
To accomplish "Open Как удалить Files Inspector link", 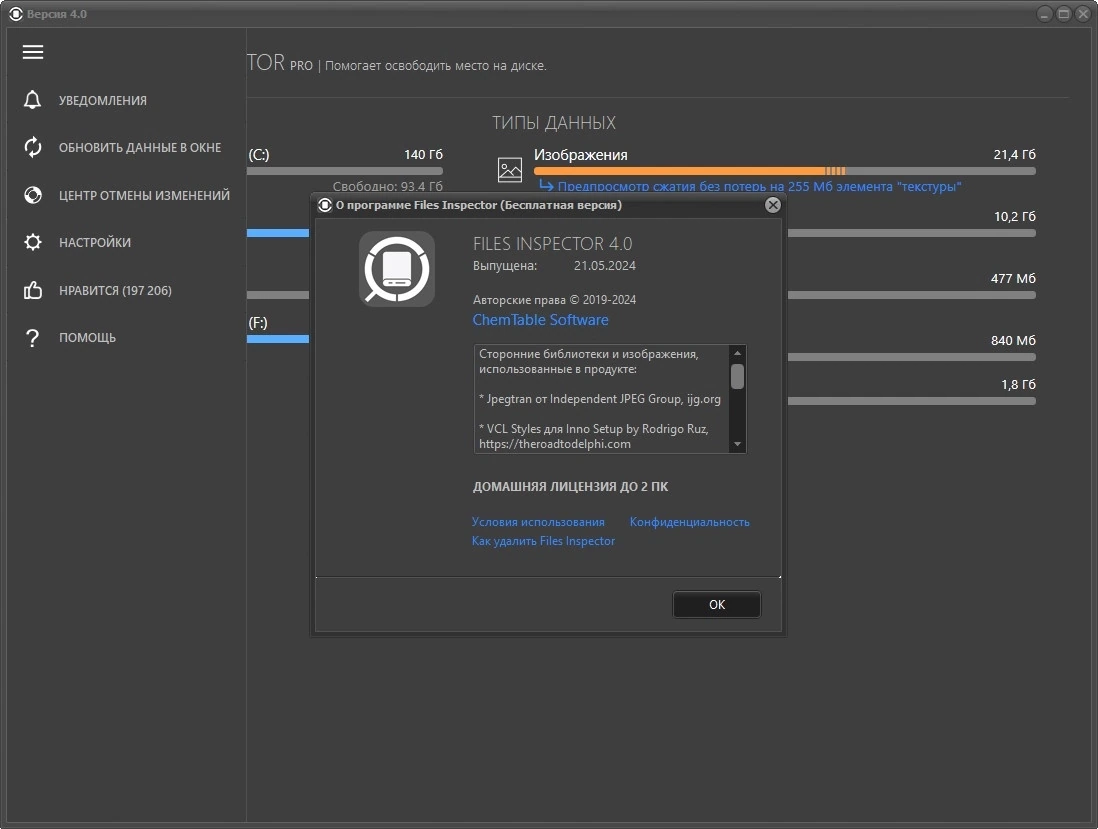I will coord(543,541).
